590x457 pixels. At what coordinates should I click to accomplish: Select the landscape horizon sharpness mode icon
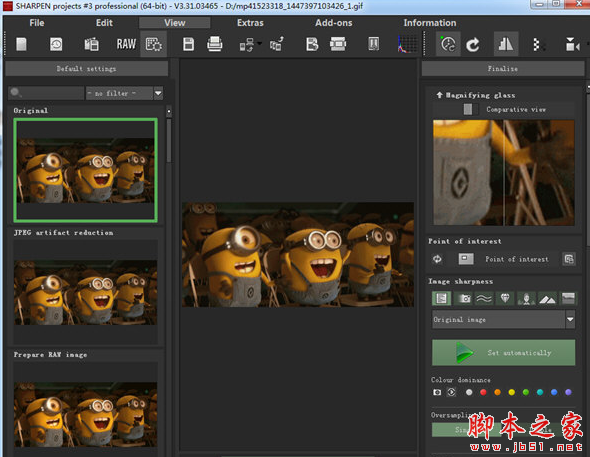pyautogui.click(x=568, y=299)
